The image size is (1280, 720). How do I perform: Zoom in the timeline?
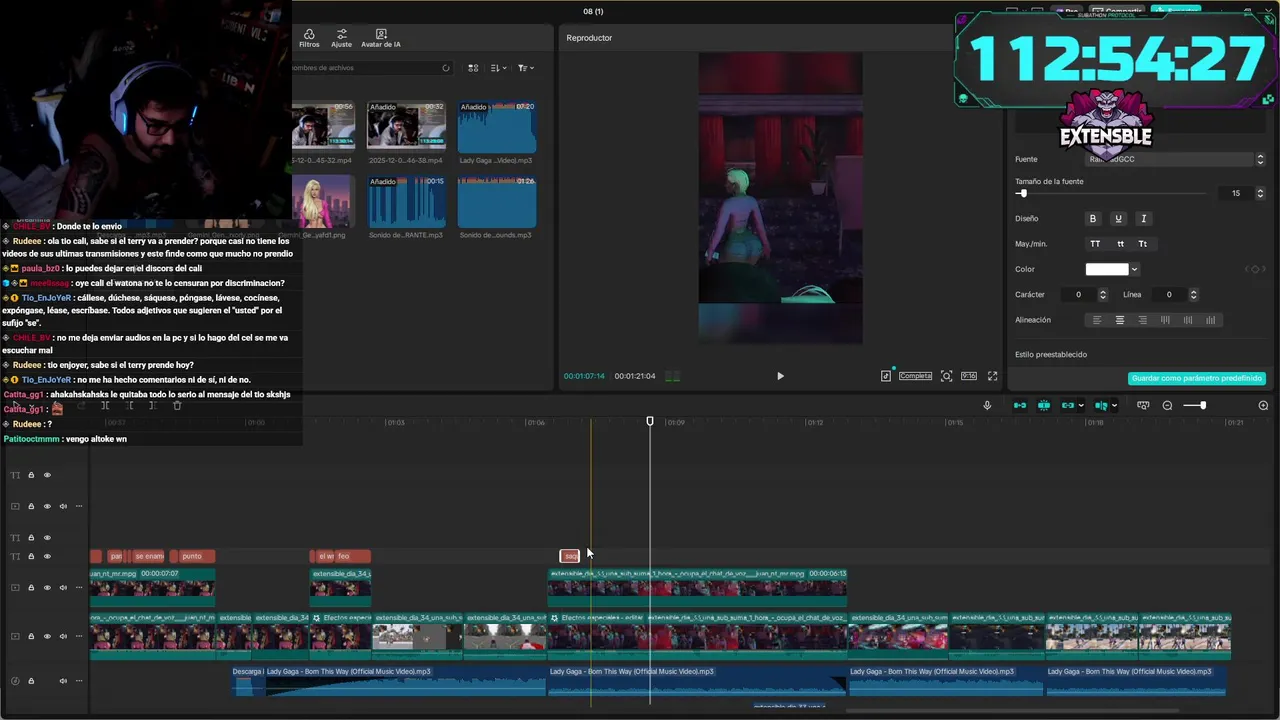[x=1263, y=405]
